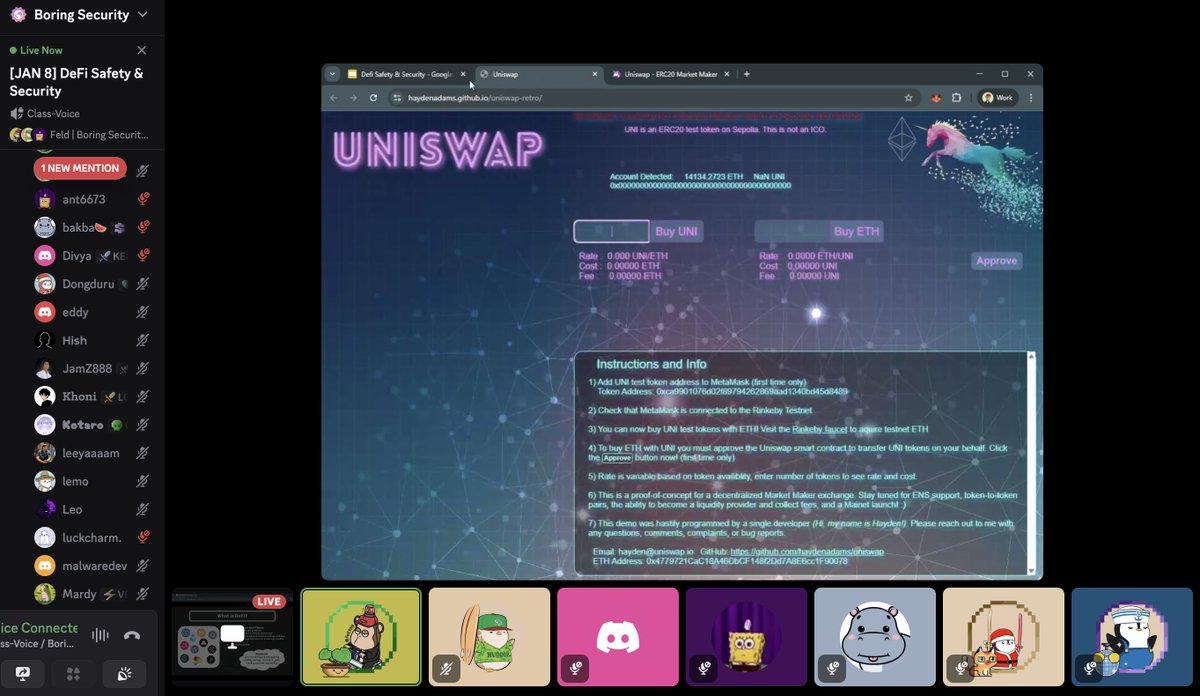Select the SpongeBob participant tile
The height and width of the screenshot is (696, 1200).
746,636
